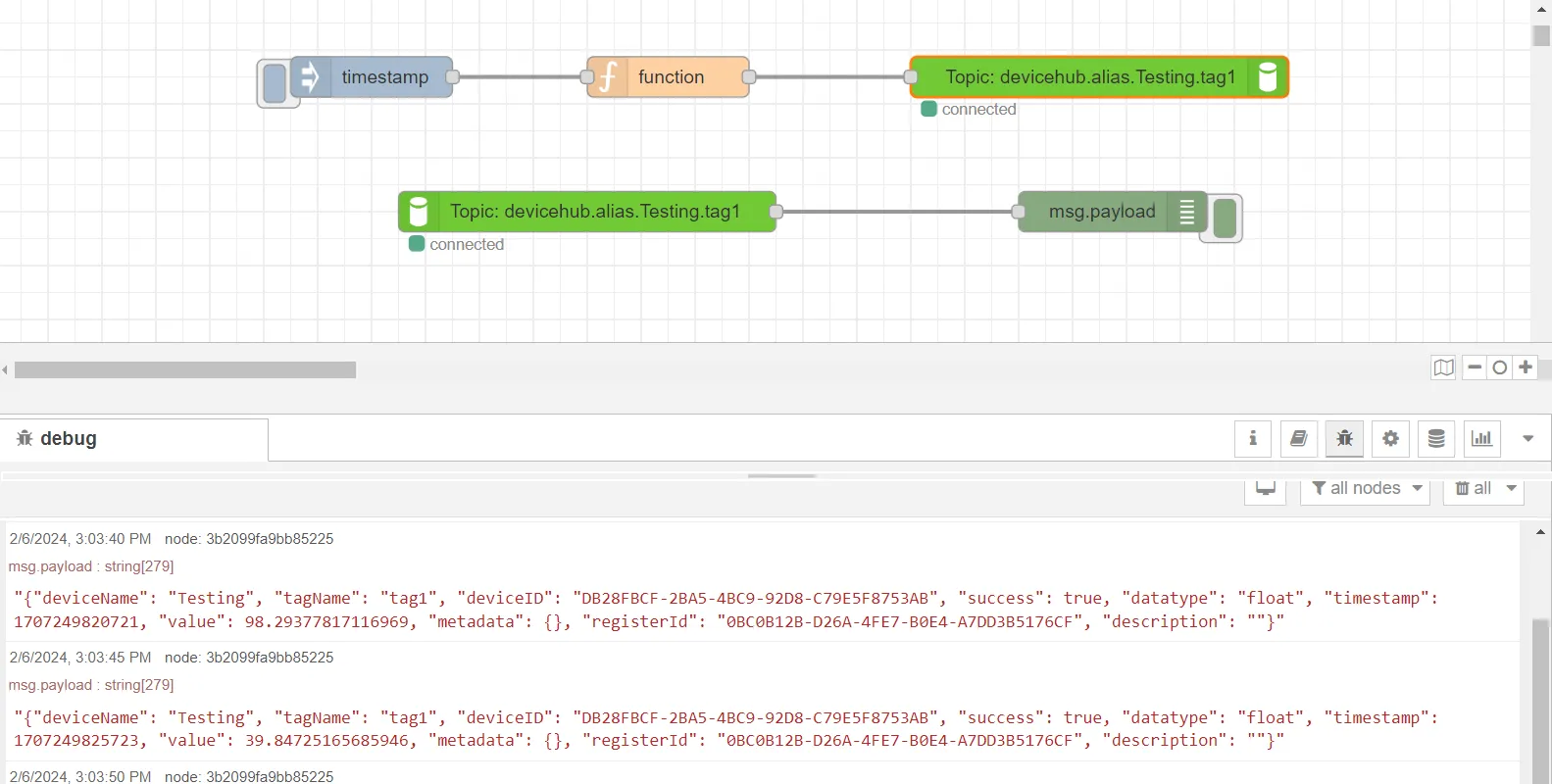Click the debug panel scroll-up arrow

[1540, 532]
